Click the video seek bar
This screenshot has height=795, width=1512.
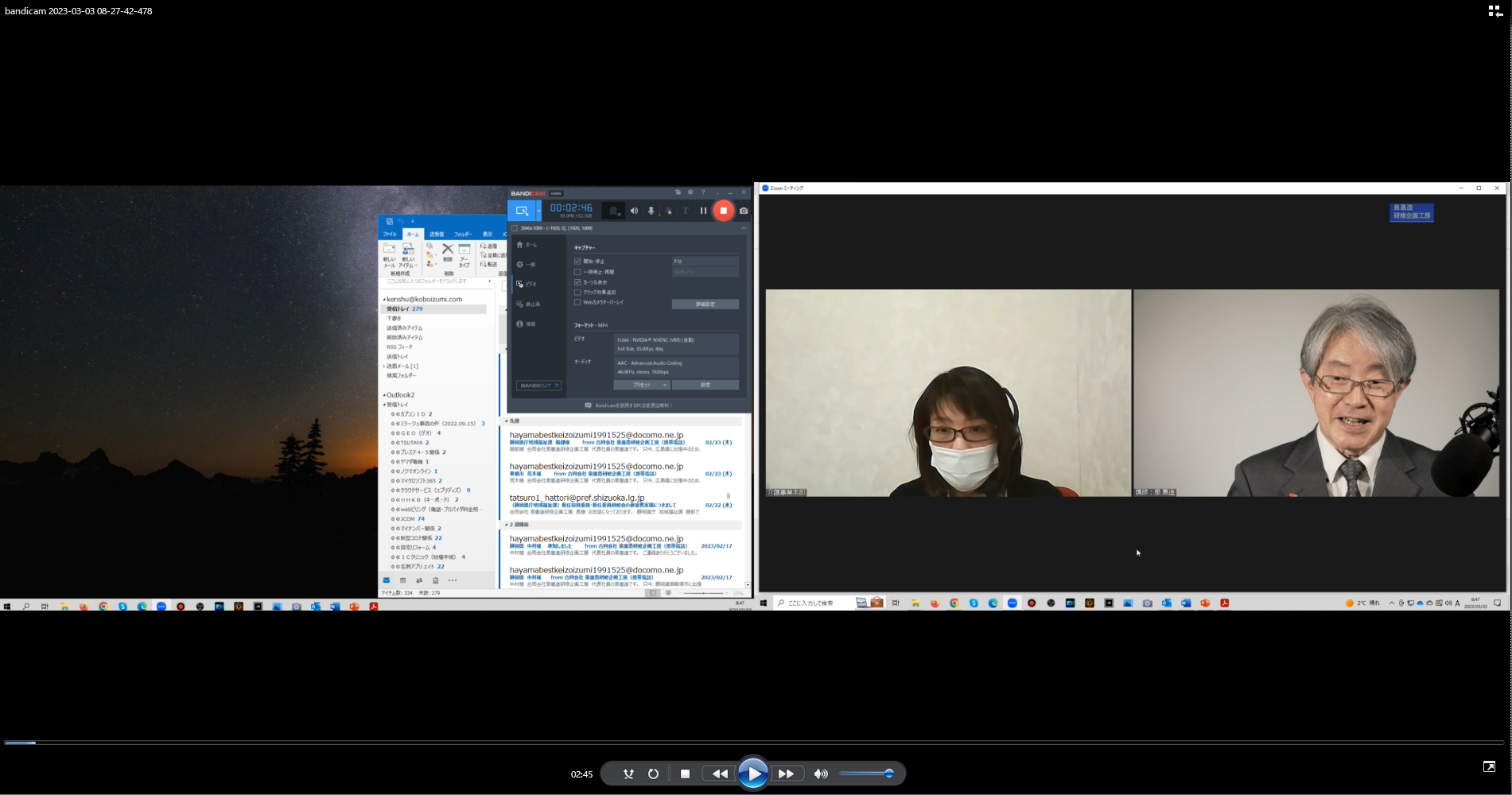[x=754, y=743]
